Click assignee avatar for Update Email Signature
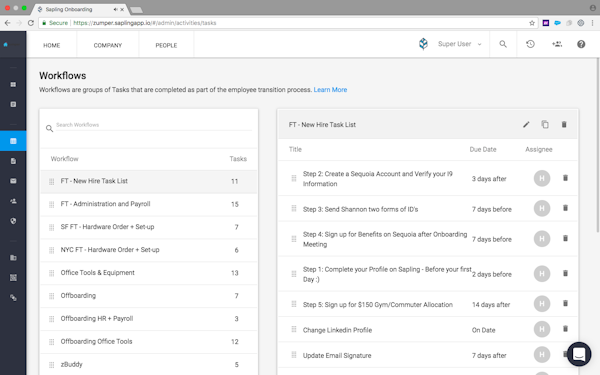The width and height of the screenshot is (600, 375). pos(542,354)
